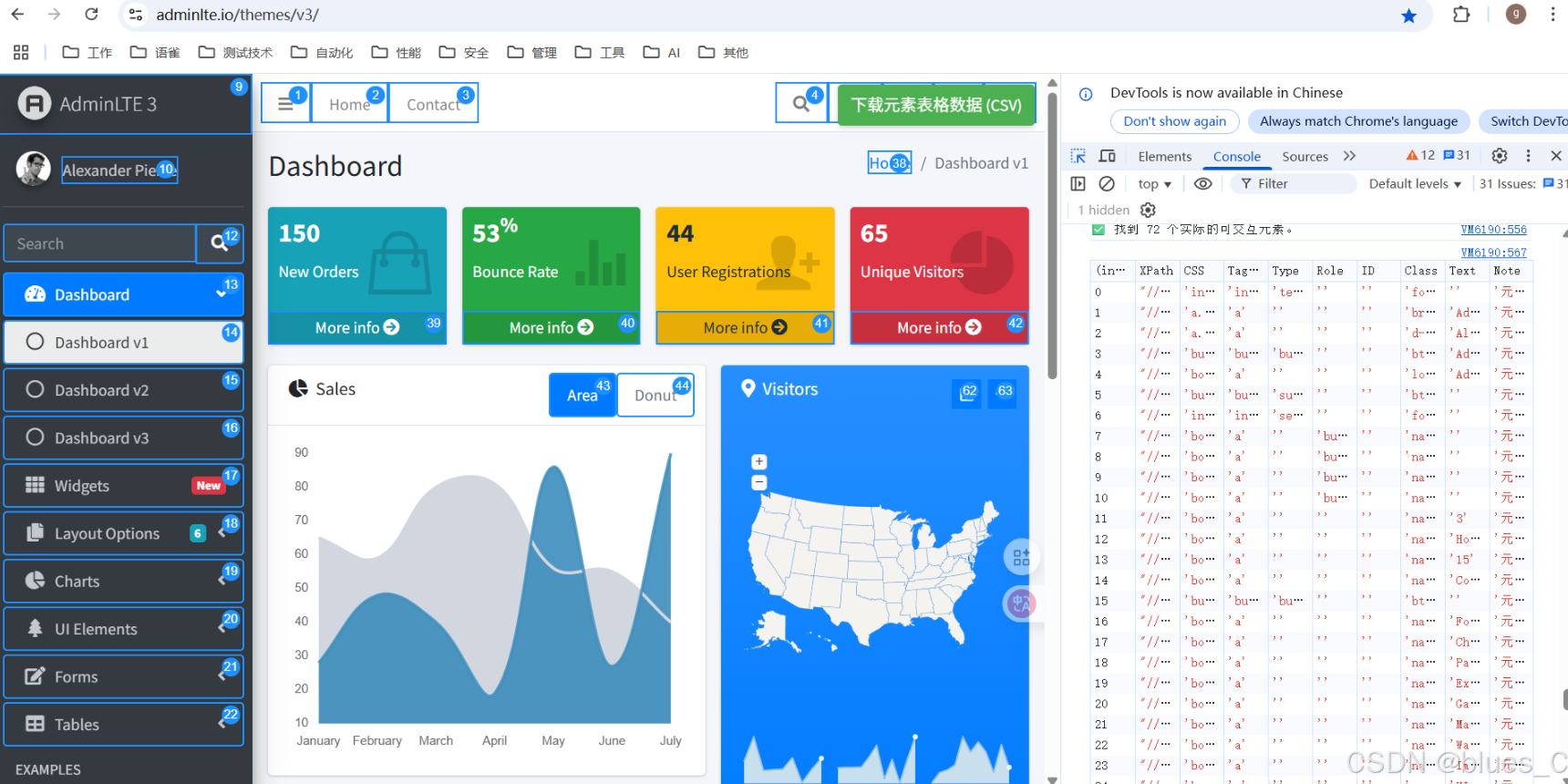This screenshot has height=784, width=1568.
Task: Click the floating AI grid bubble icon
Action: pos(1021,557)
